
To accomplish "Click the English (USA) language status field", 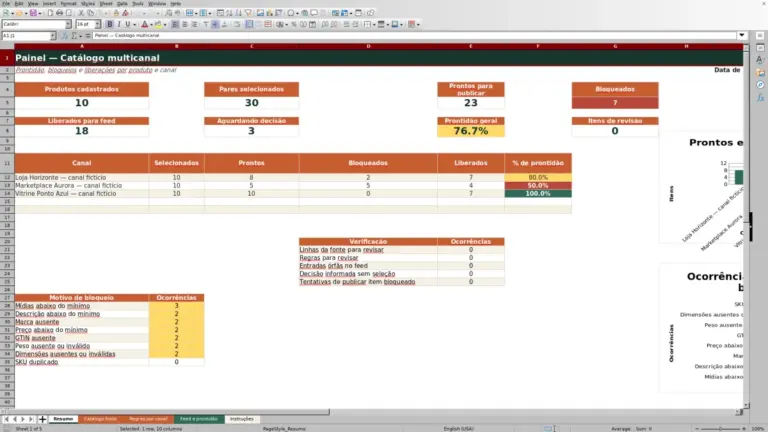I will (458, 429).
